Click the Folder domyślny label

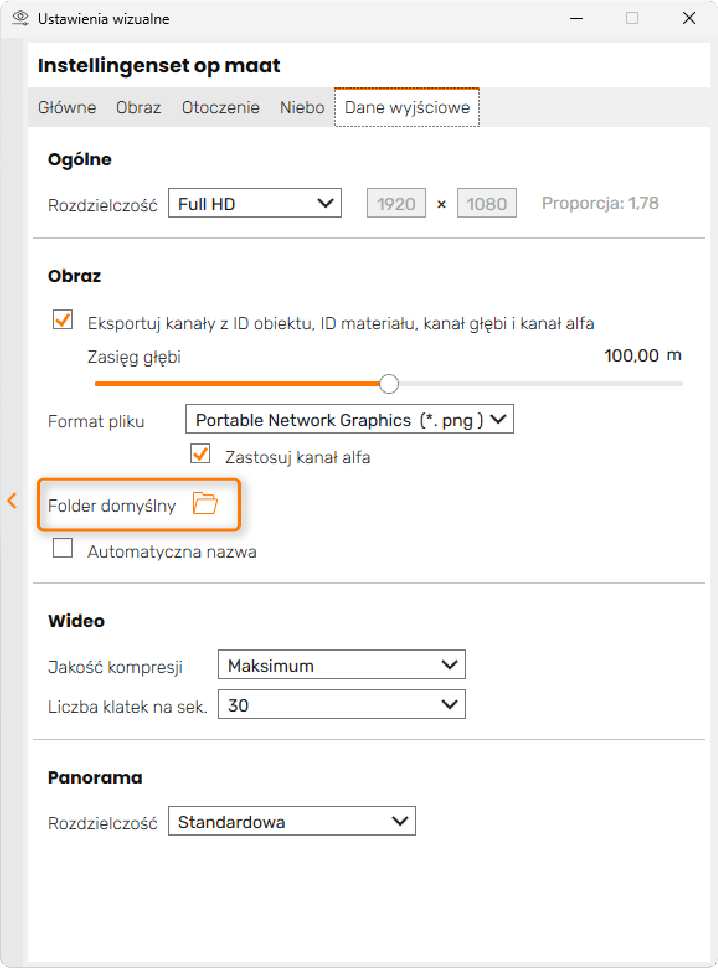point(112,506)
